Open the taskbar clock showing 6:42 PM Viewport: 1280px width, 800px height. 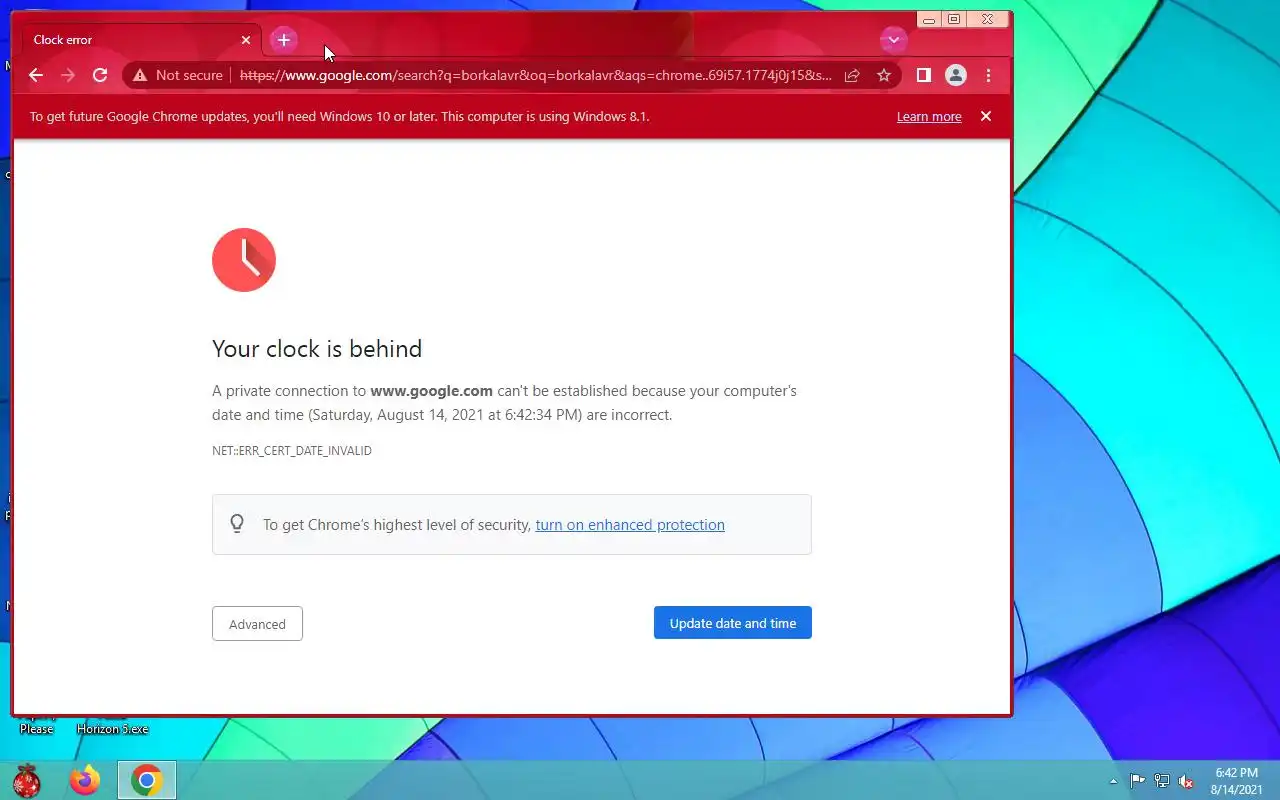point(1236,781)
